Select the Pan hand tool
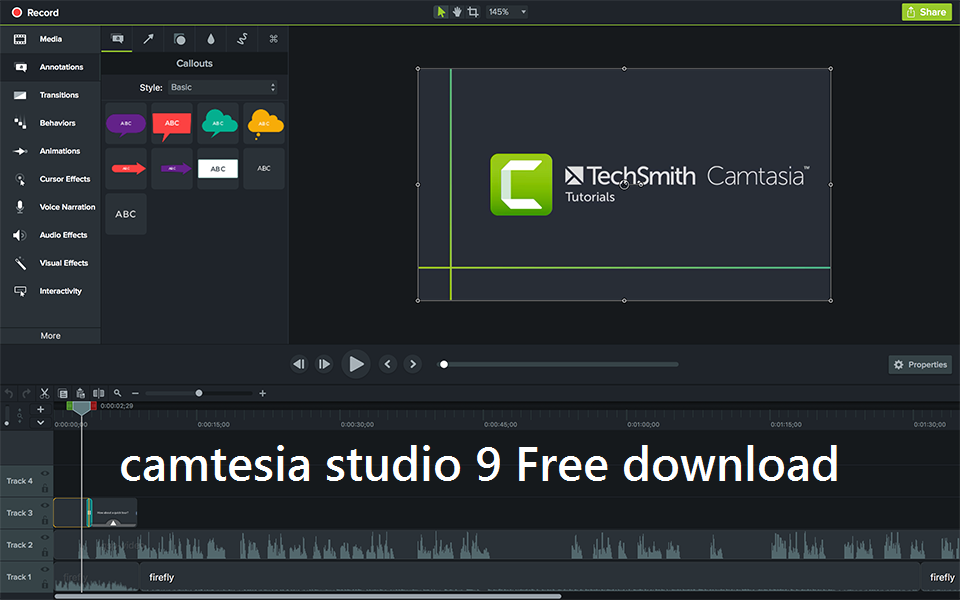This screenshot has width=960, height=600. pyautogui.click(x=457, y=12)
